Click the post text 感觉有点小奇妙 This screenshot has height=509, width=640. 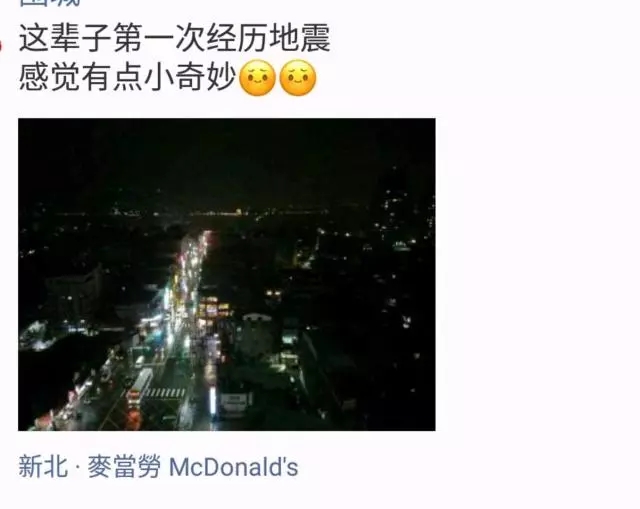(x=128, y=78)
